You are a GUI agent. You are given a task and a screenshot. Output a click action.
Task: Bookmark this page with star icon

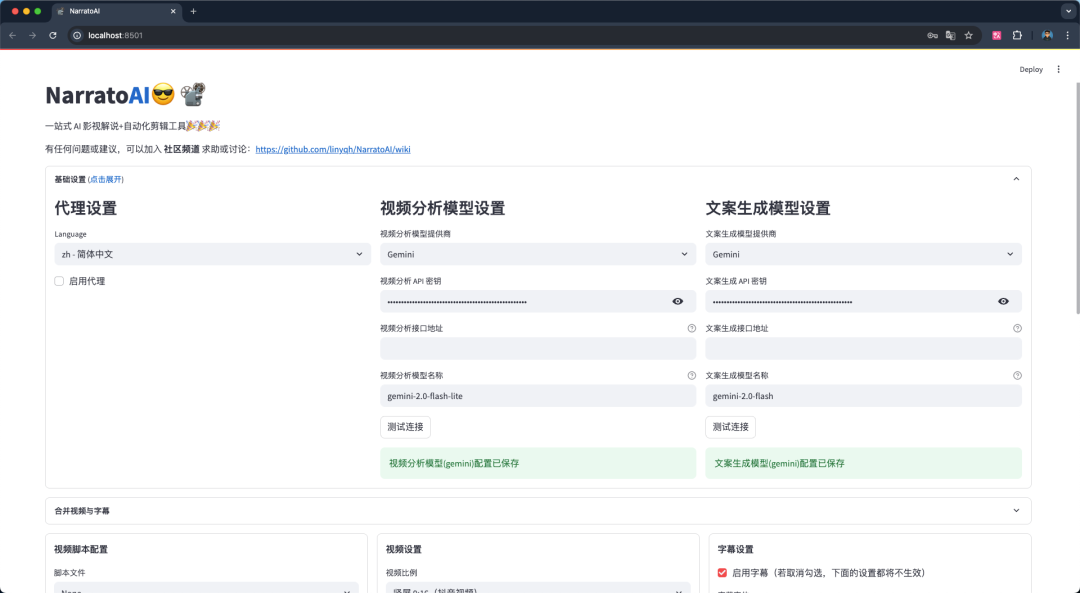pos(968,35)
